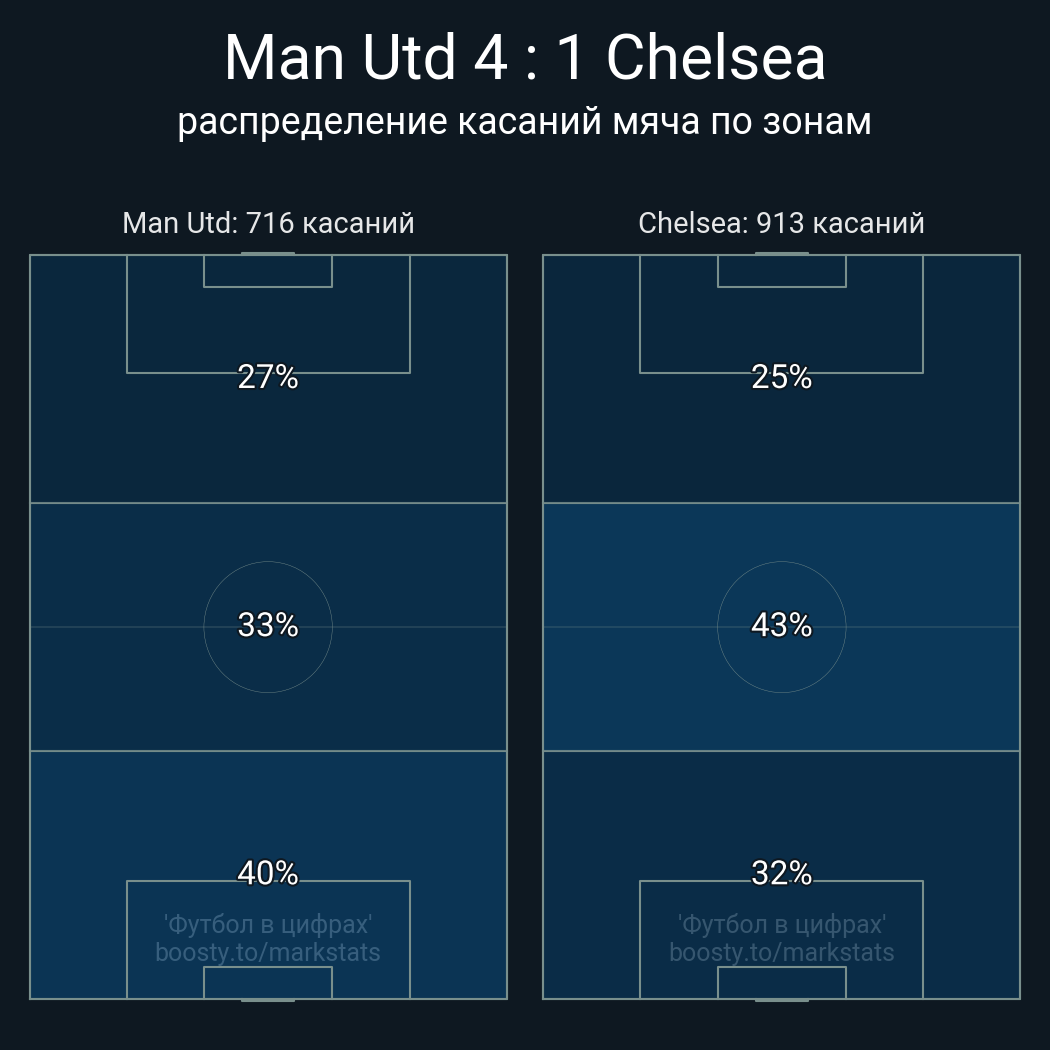Click the top six-yard box on Chelsea pitch
Screen dimensions: 1050x1050
point(781,271)
